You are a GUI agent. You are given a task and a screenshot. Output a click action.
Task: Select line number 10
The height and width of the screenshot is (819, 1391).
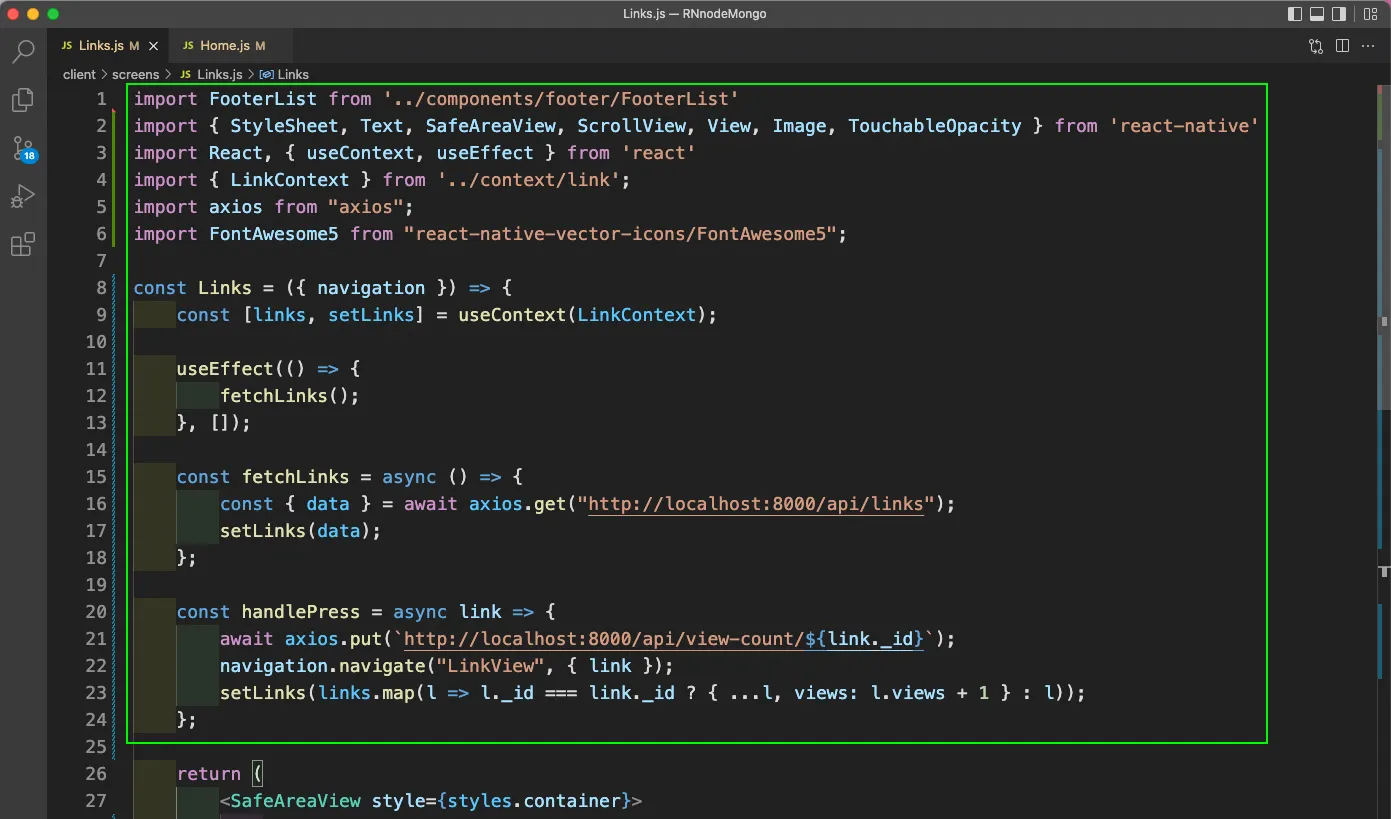tap(96, 342)
